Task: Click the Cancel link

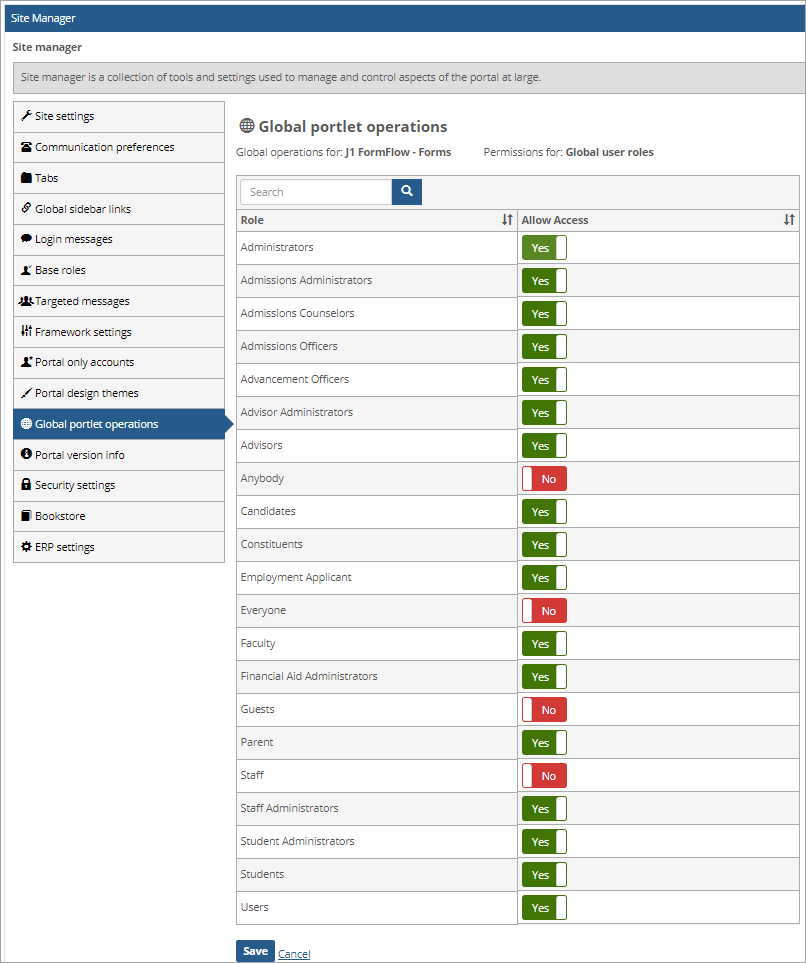Action: 294,954
